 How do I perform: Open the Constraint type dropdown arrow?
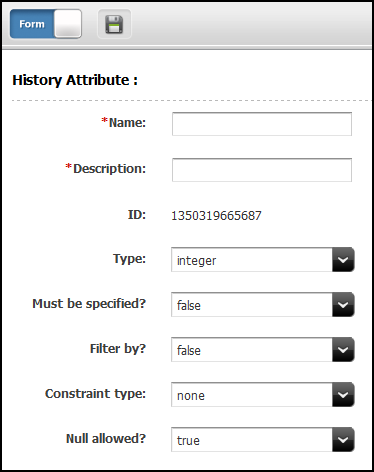coord(343,395)
